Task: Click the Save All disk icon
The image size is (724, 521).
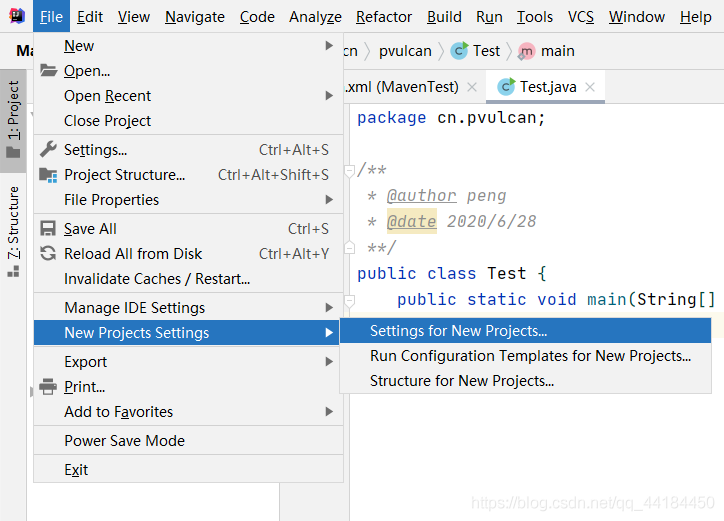Action: 48,229
